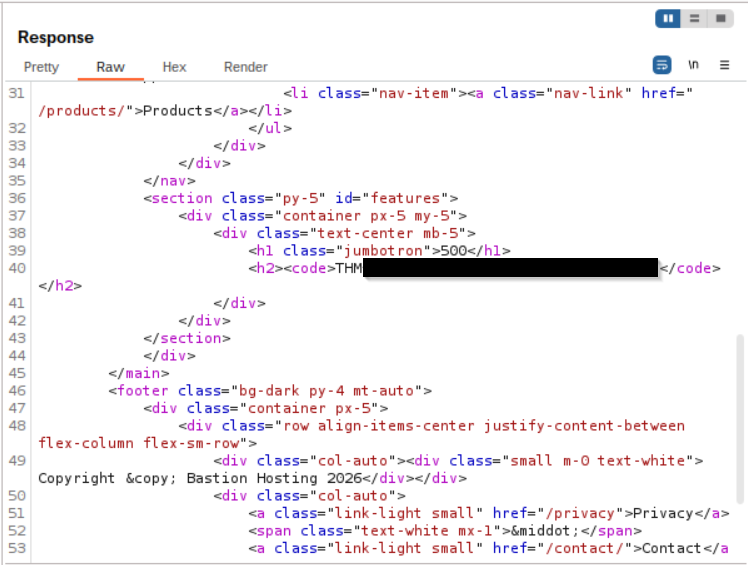Viewport: 748px width, 565px height.
Task: Click the "/products/" href value
Action: pos(86,111)
